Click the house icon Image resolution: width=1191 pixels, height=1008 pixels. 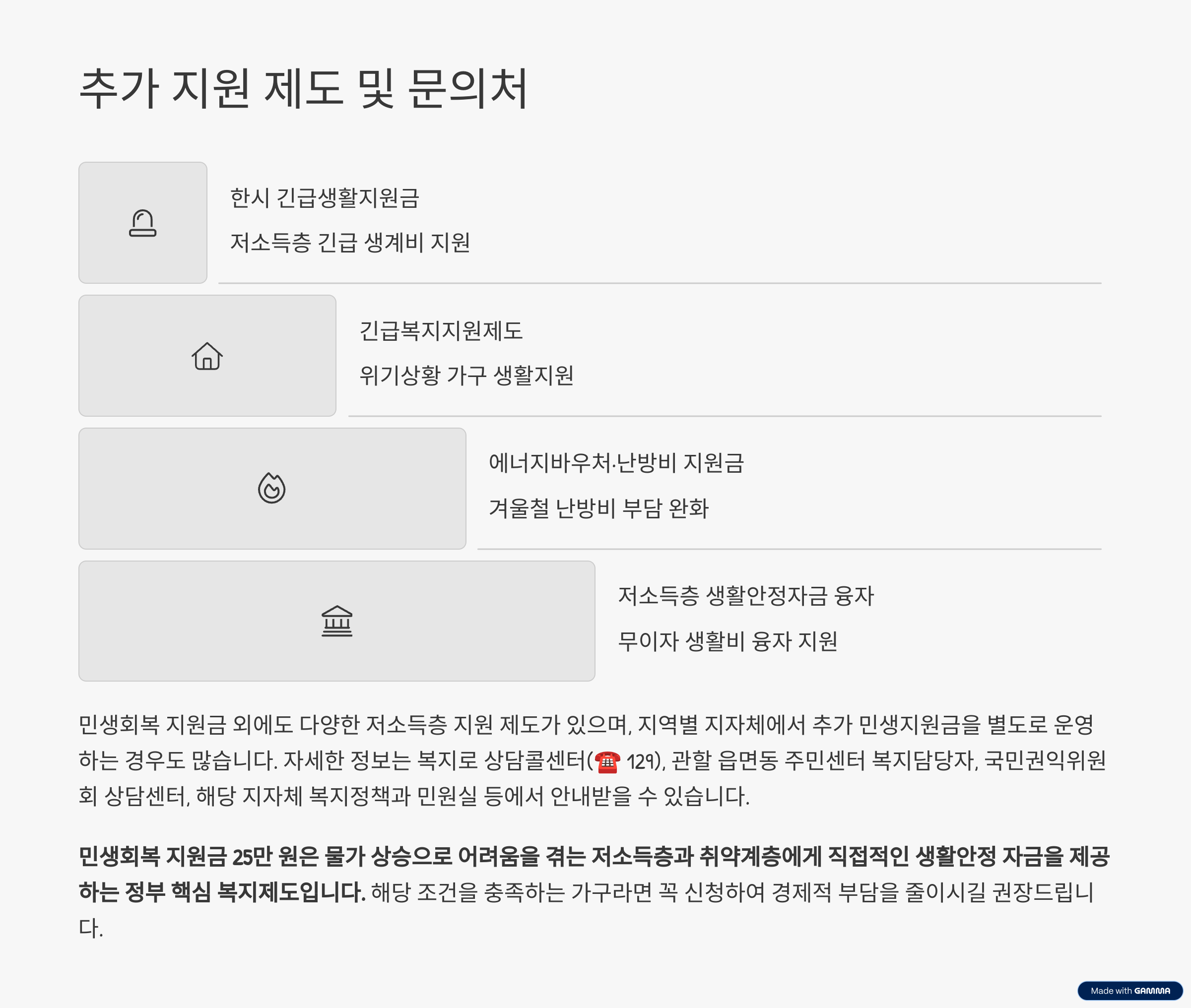pyautogui.click(x=207, y=356)
